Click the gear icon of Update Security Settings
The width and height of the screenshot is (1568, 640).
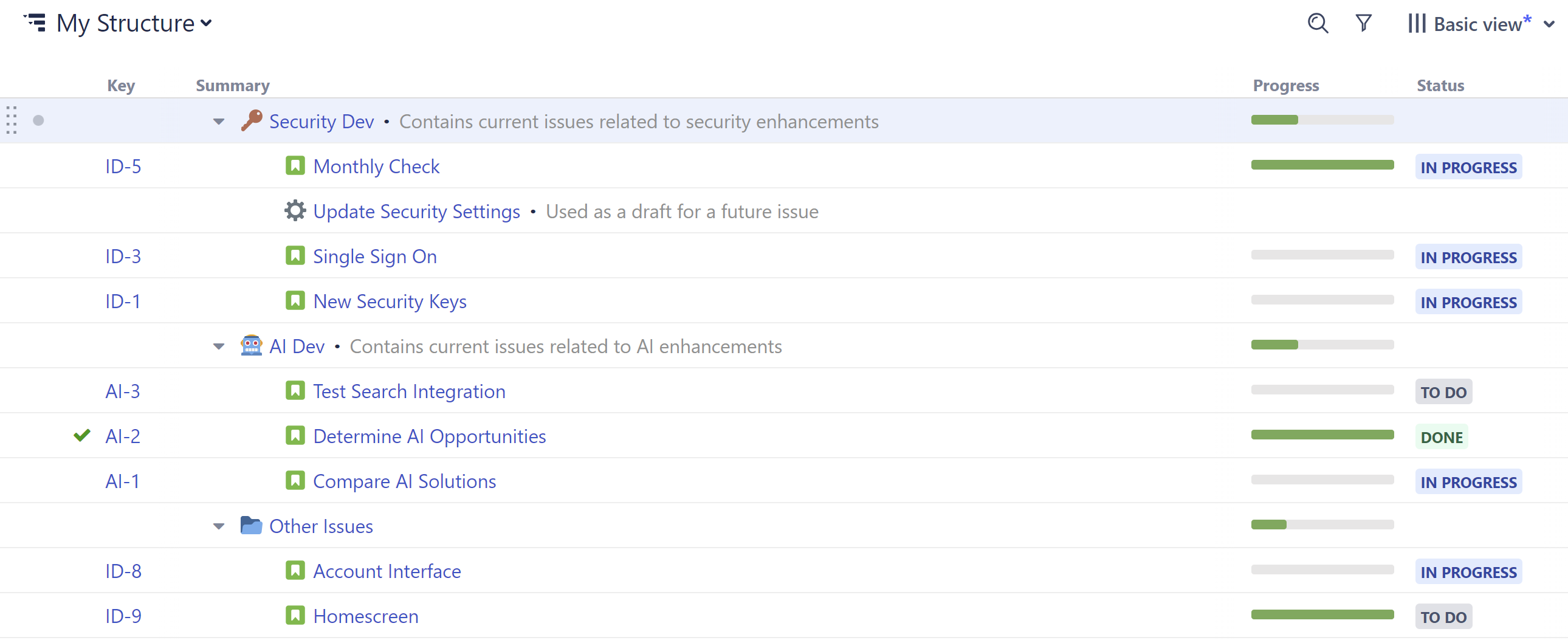click(x=295, y=211)
